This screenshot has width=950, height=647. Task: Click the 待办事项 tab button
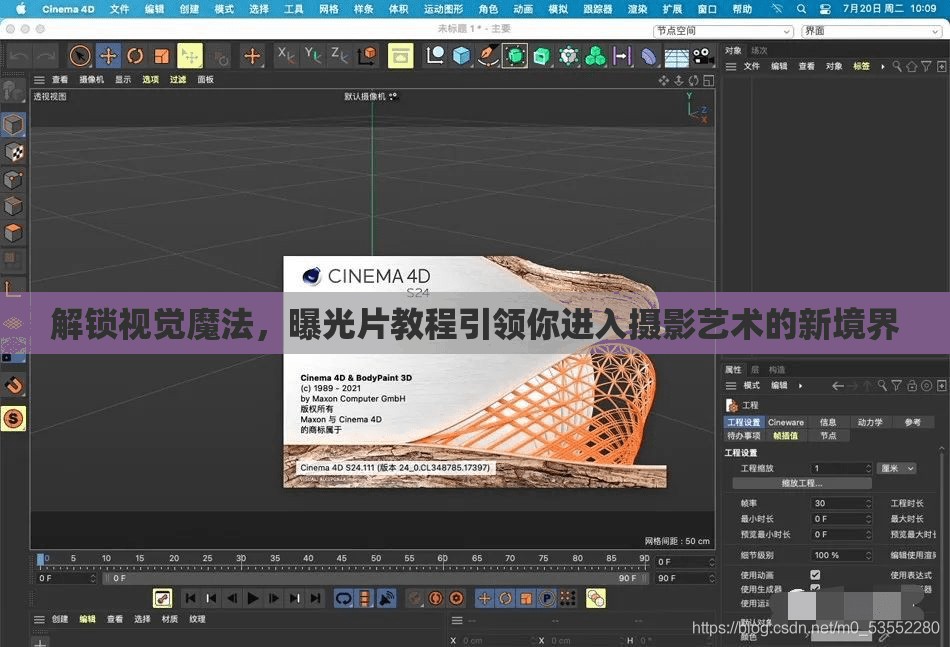(x=743, y=436)
